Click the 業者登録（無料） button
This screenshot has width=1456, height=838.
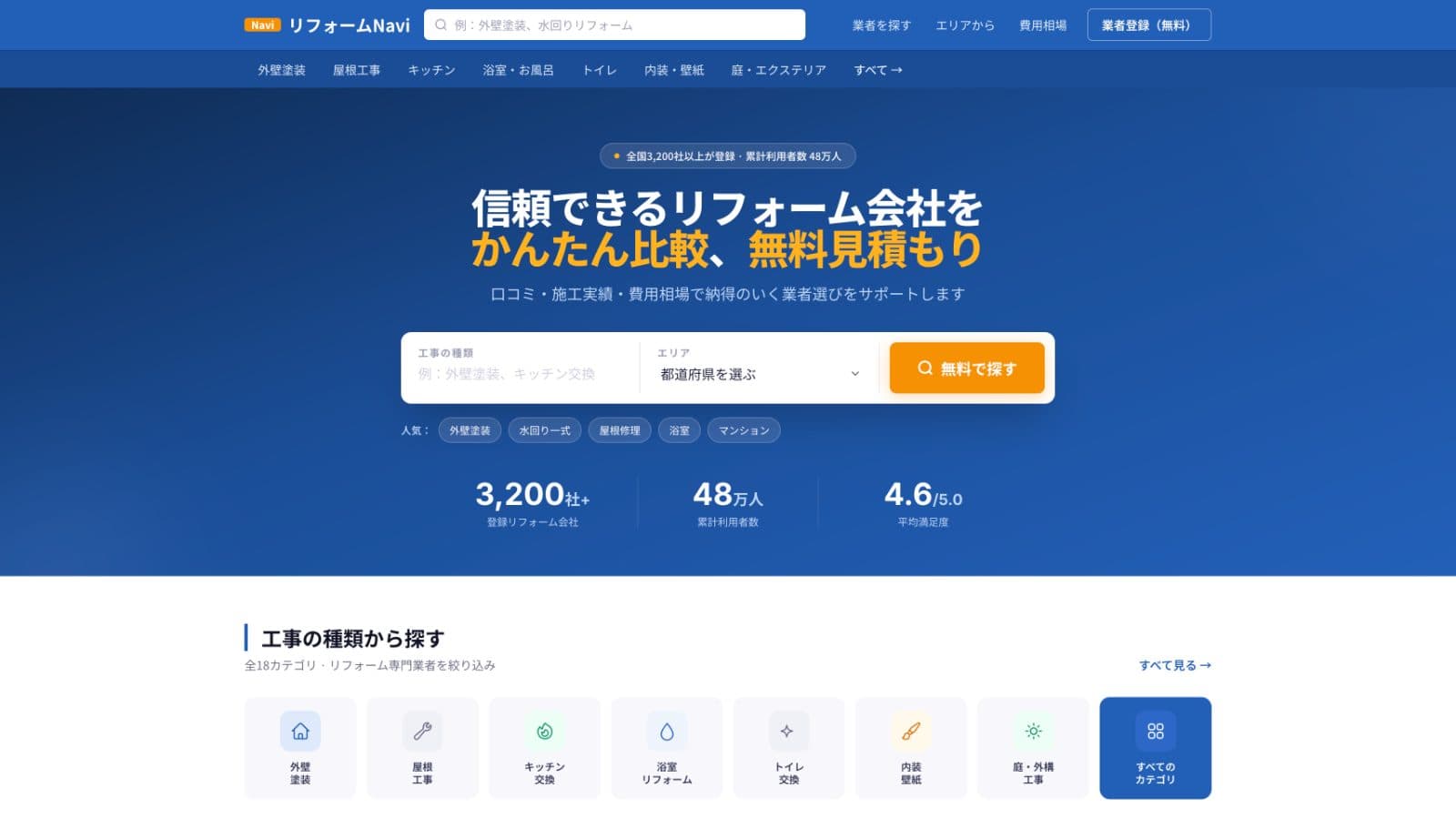click(1149, 25)
